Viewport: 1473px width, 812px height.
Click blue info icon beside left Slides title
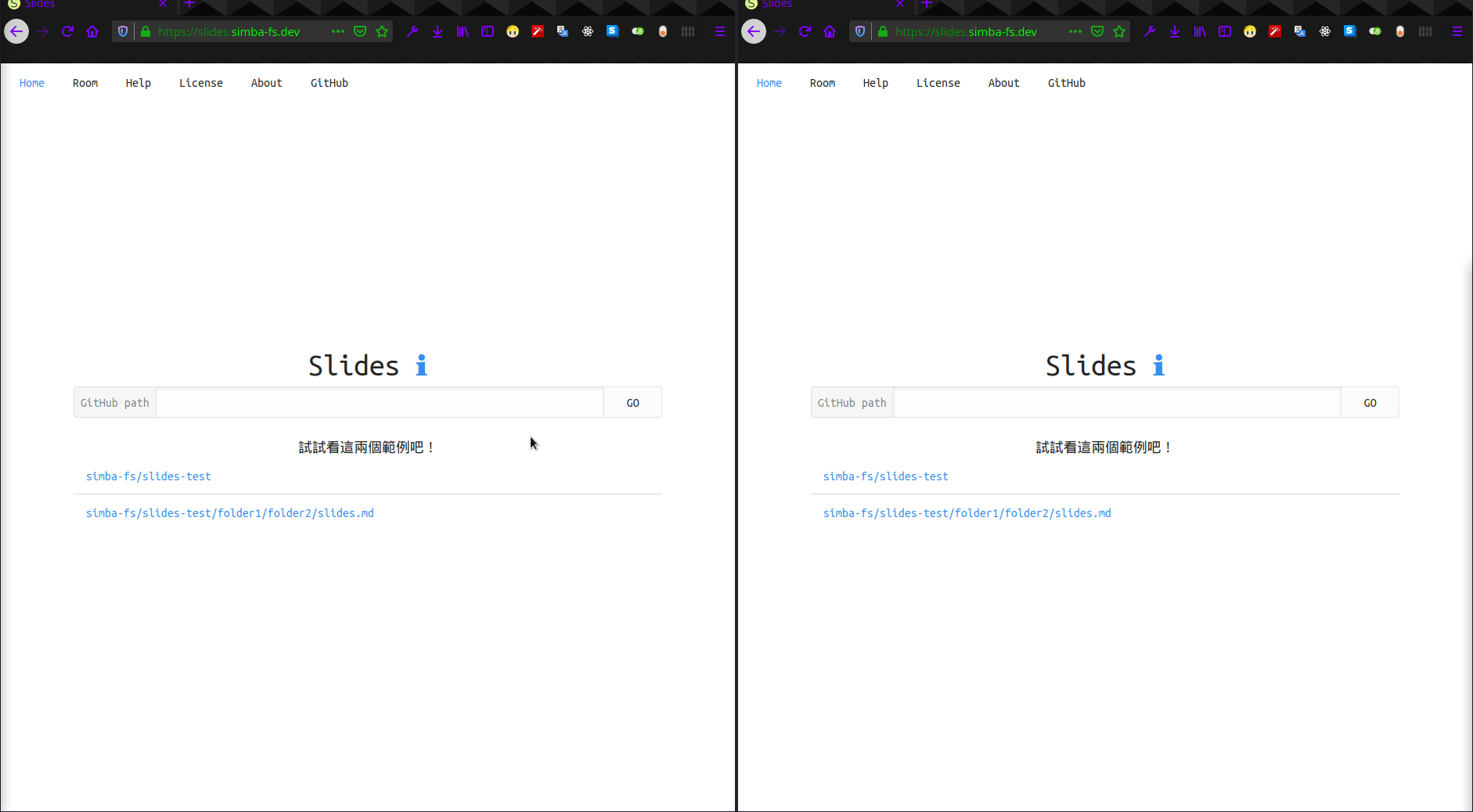(421, 365)
